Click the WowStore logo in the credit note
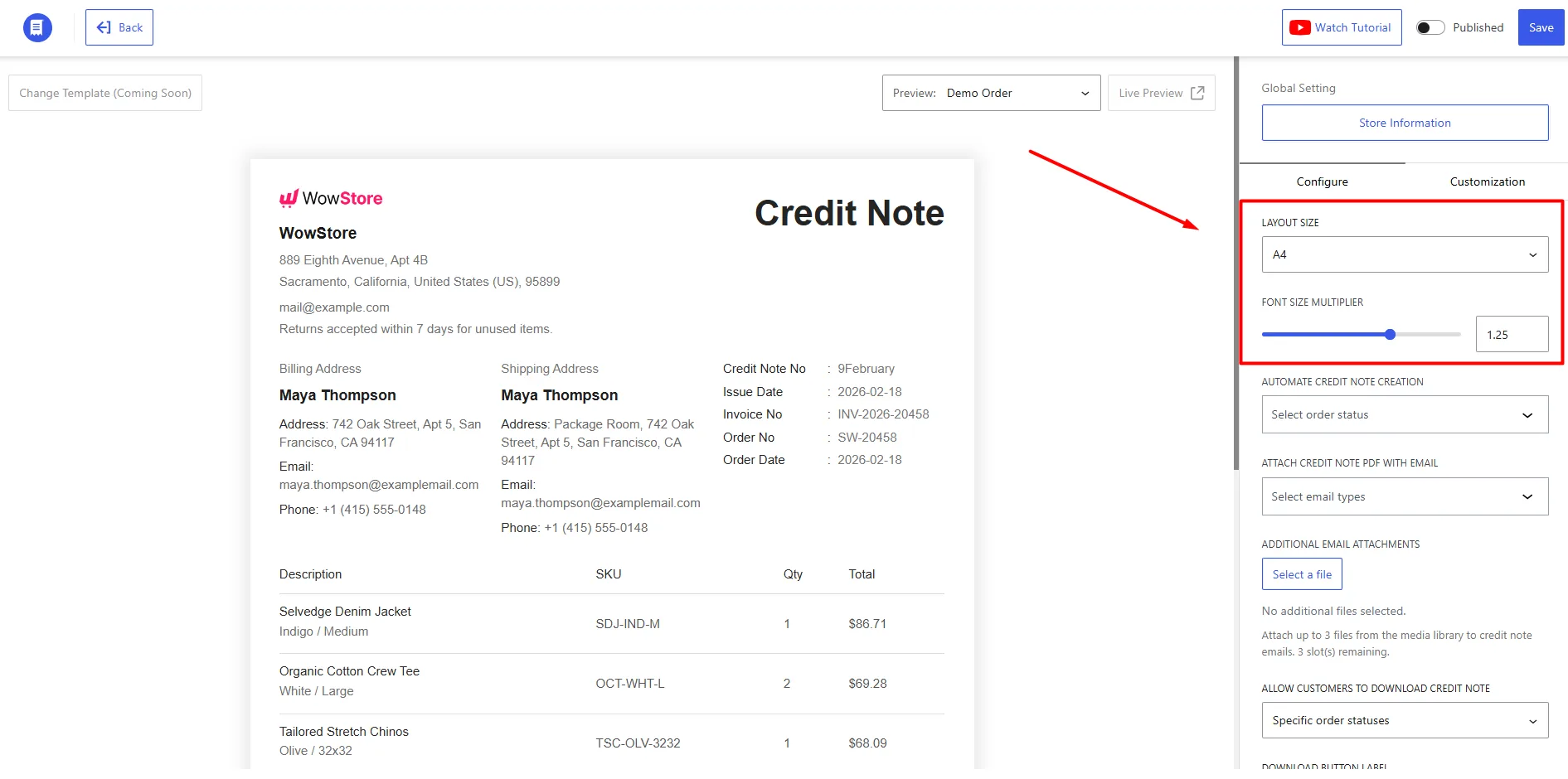 (x=331, y=198)
